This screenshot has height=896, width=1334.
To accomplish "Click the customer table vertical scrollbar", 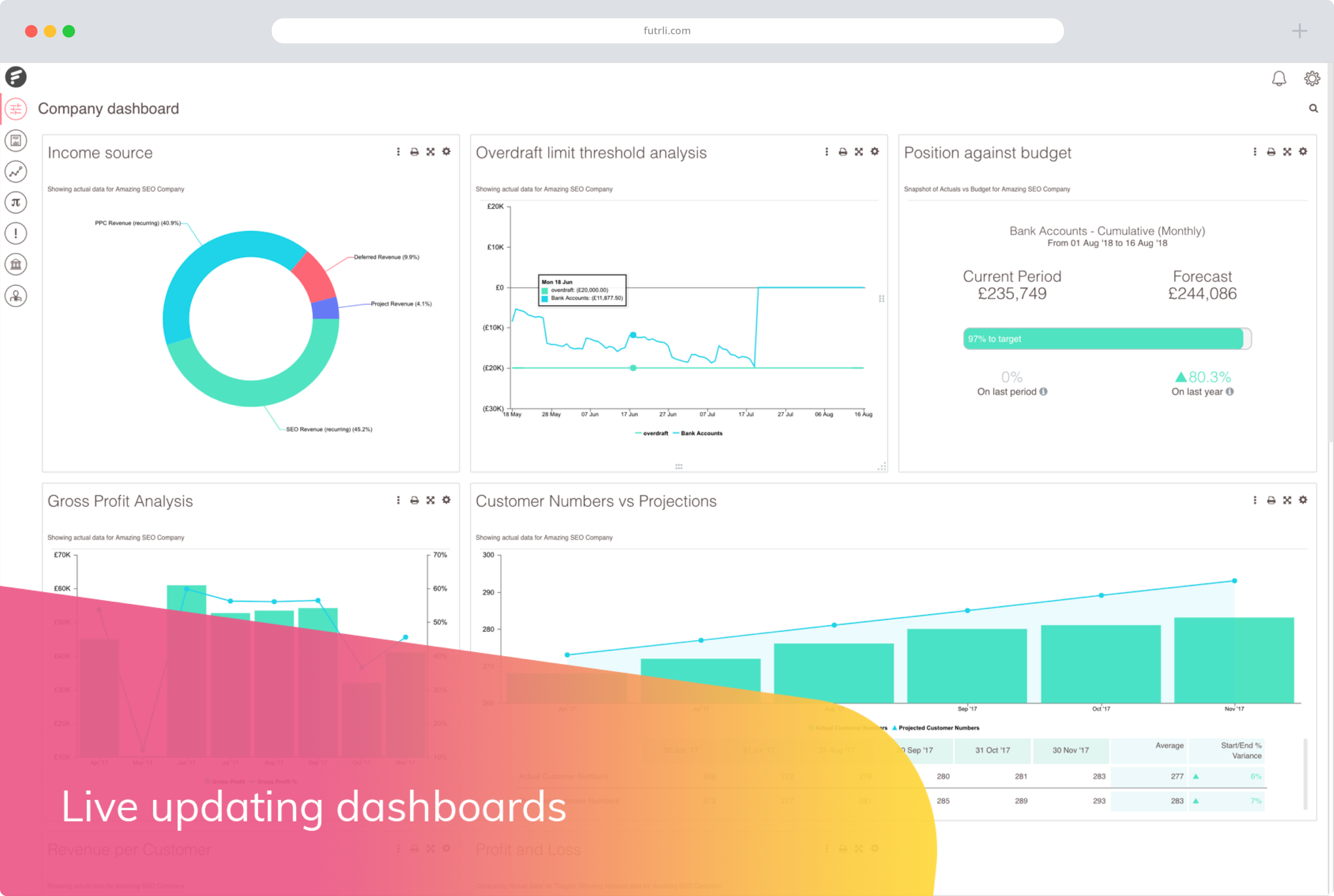I will (x=1305, y=774).
